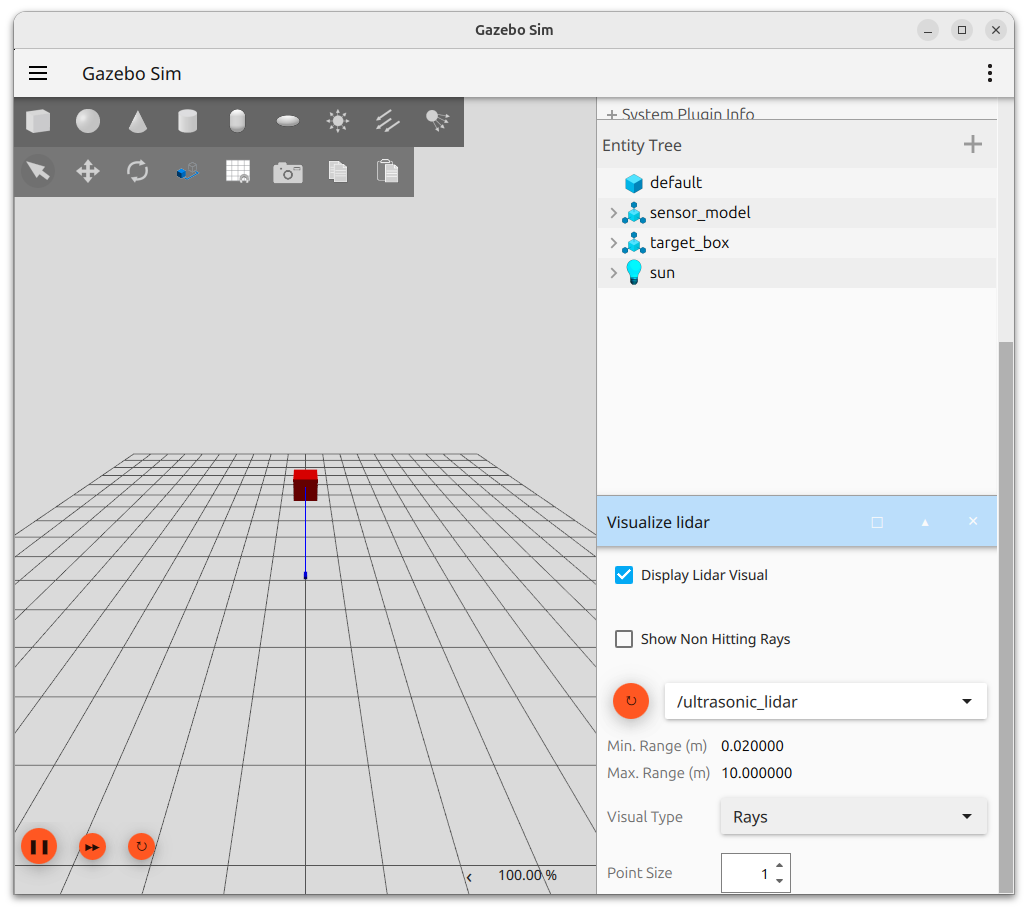Click the Max. Range value 10.000000
The width and height of the screenshot is (1028, 911).
757,773
